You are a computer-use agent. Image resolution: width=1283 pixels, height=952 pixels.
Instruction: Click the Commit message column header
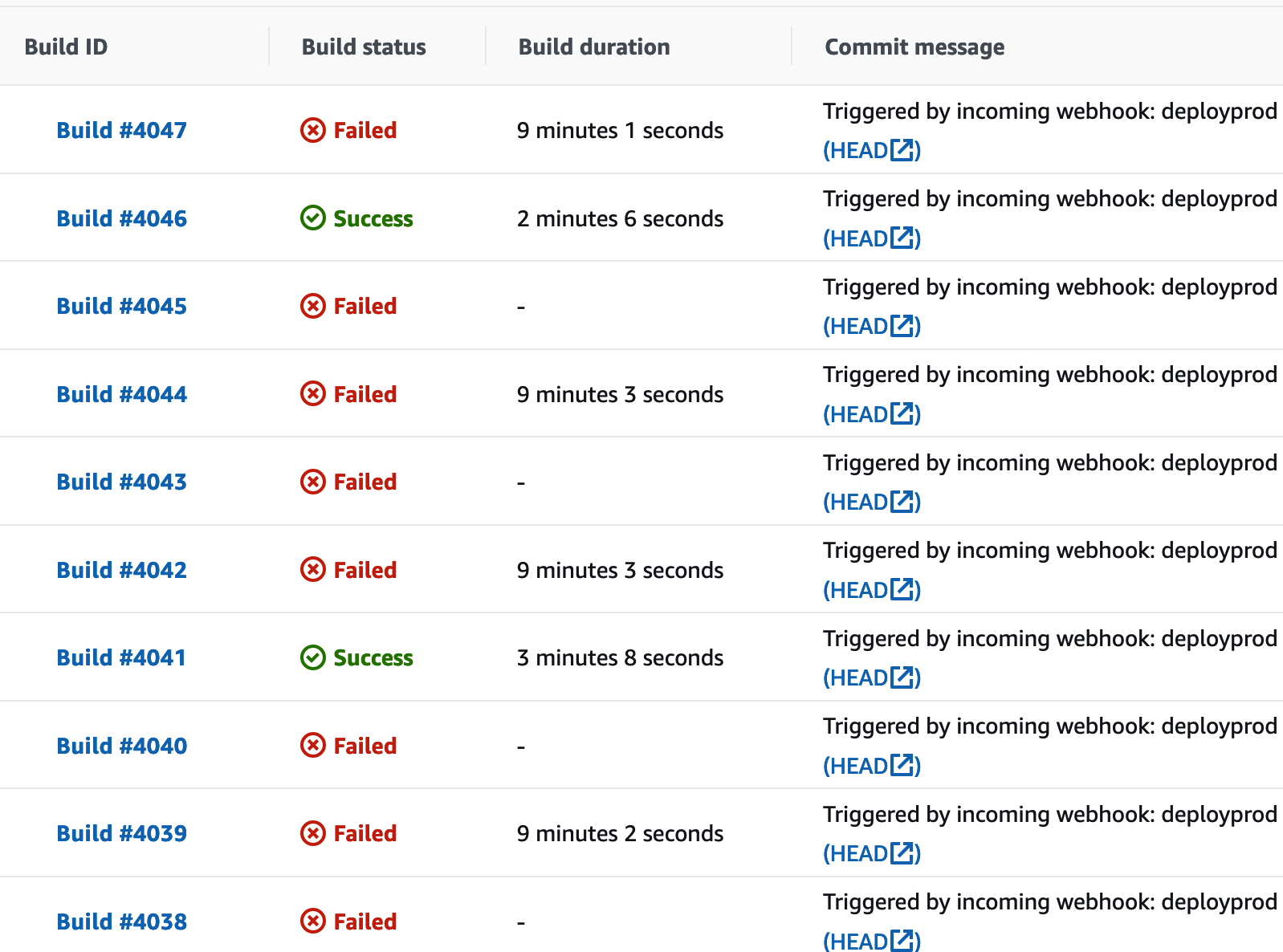pos(914,47)
